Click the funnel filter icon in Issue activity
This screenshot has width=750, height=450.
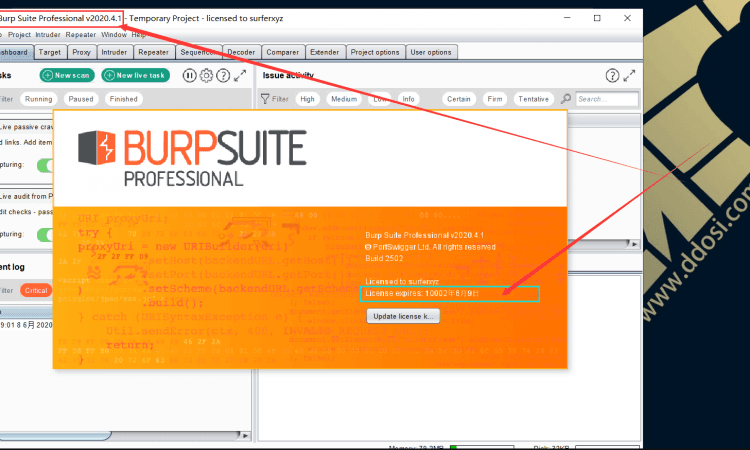pos(265,99)
